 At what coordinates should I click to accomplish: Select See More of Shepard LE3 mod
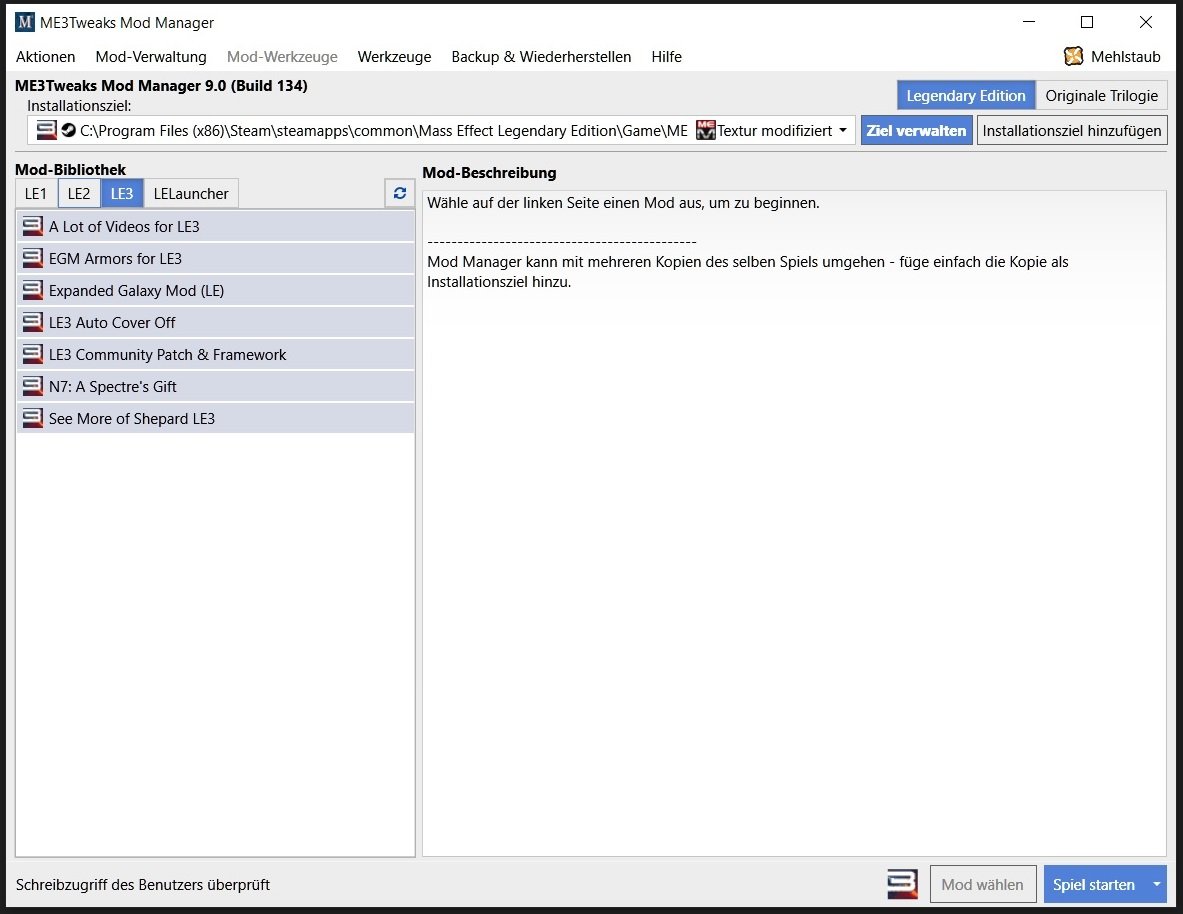click(x=216, y=418)
